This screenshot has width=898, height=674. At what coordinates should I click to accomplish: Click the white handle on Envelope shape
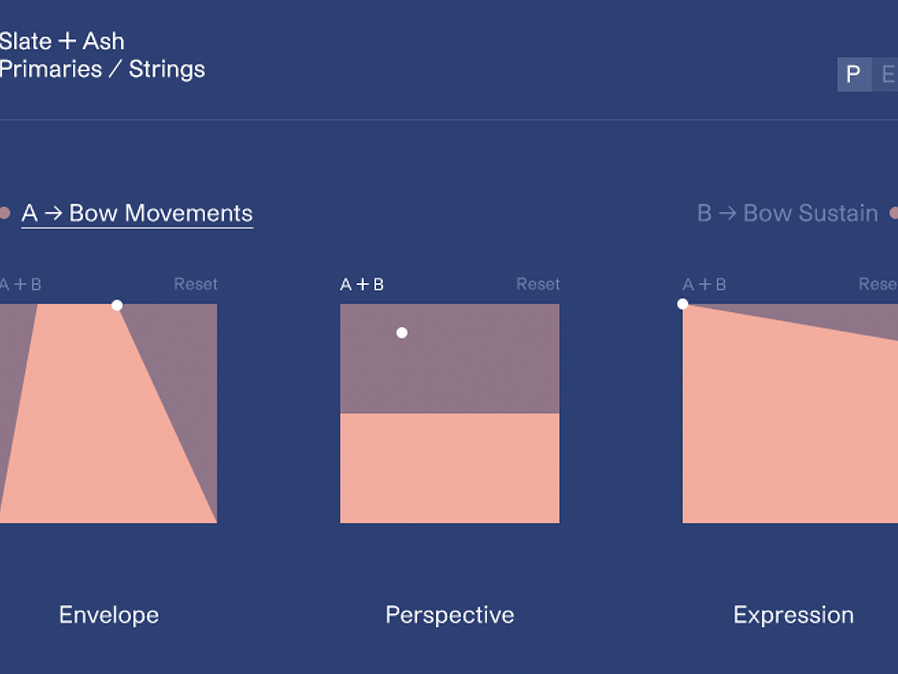point(117,305)
